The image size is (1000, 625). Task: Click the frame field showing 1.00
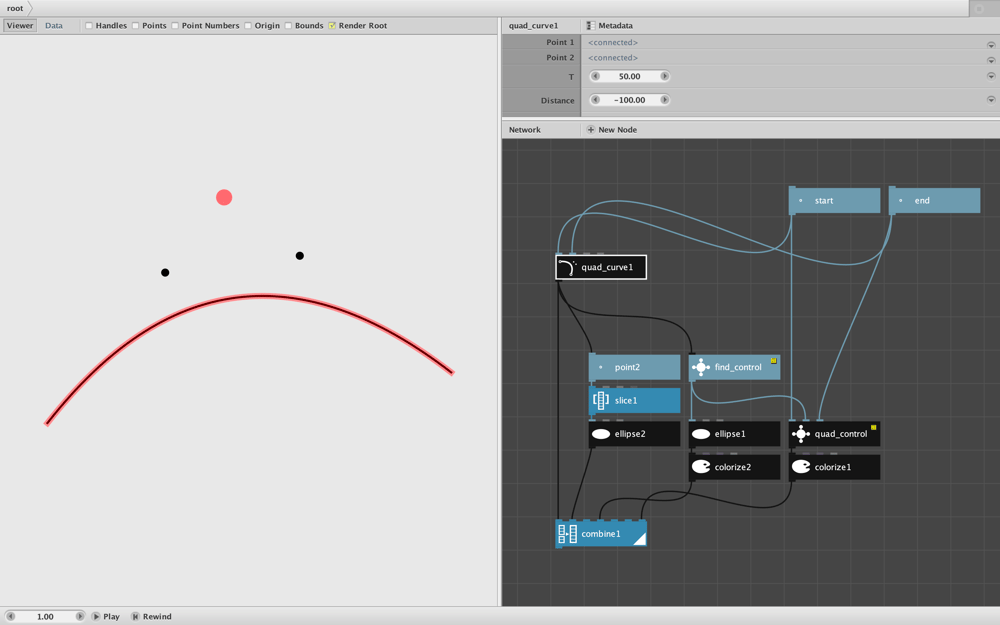[x=45, y=617]
